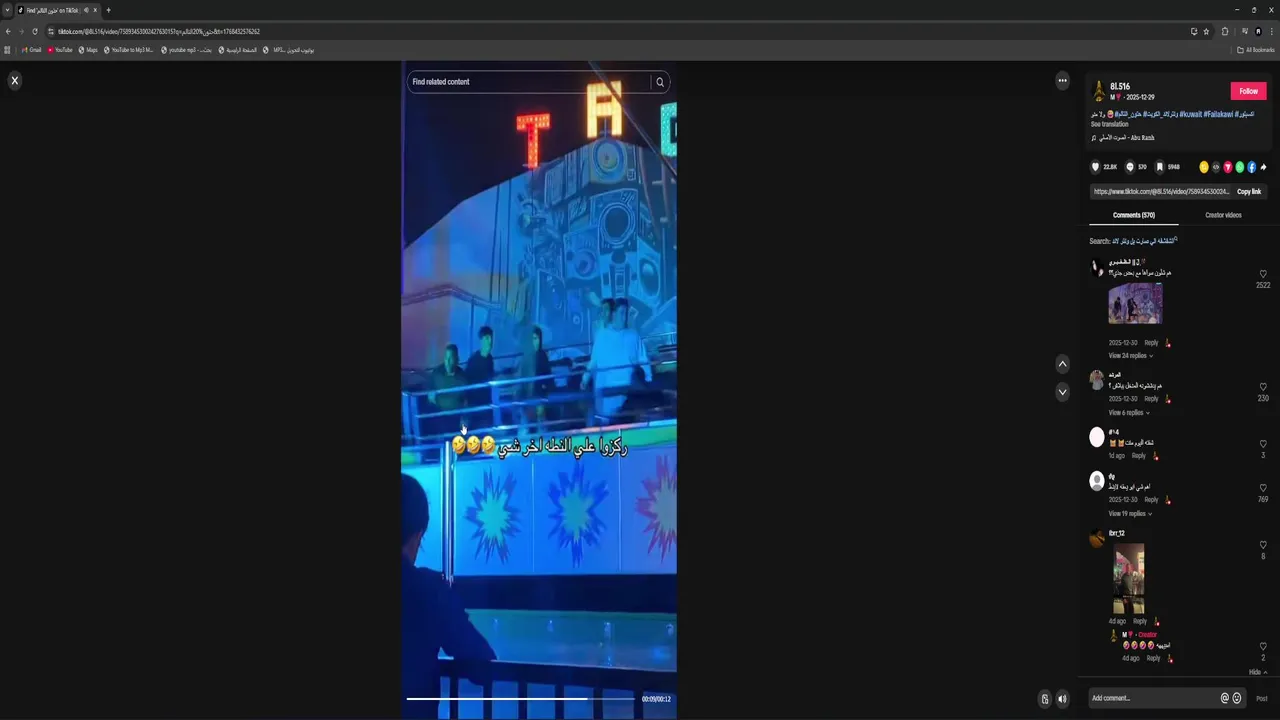Open the 8L516 profile avatar

click(1099, 91)
